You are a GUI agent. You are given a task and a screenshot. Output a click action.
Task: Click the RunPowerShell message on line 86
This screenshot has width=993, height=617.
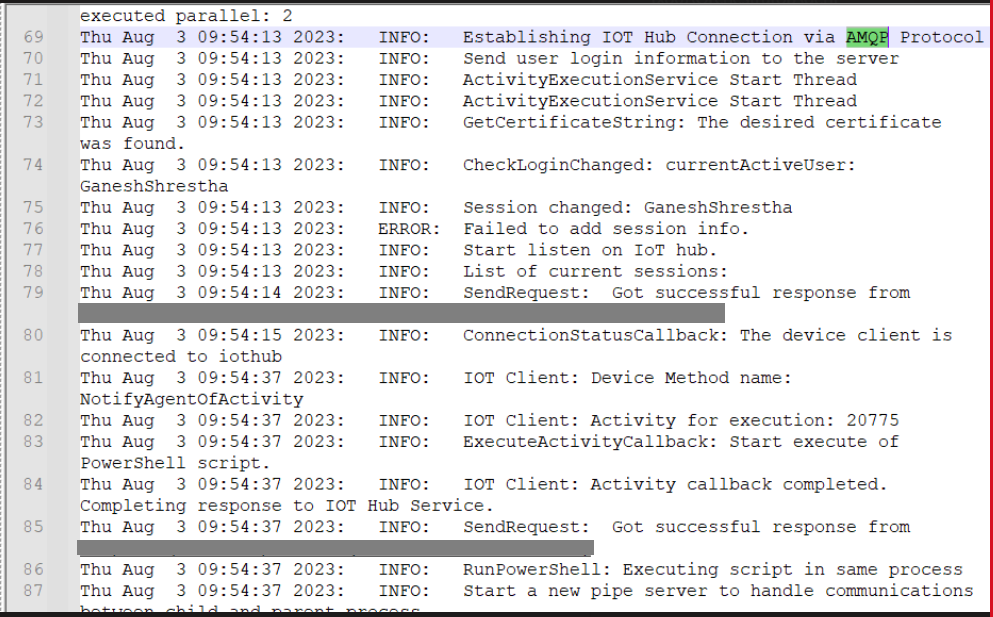click(712, 569)
